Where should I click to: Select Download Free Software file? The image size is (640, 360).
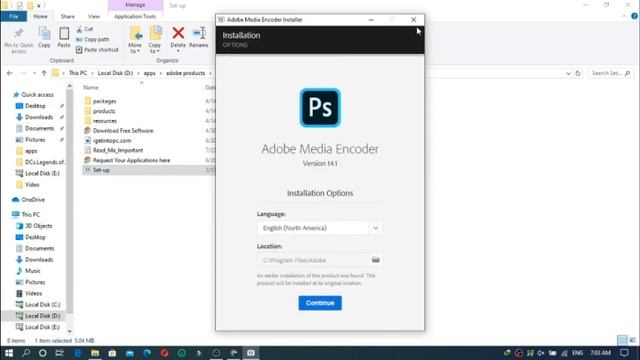123,131
